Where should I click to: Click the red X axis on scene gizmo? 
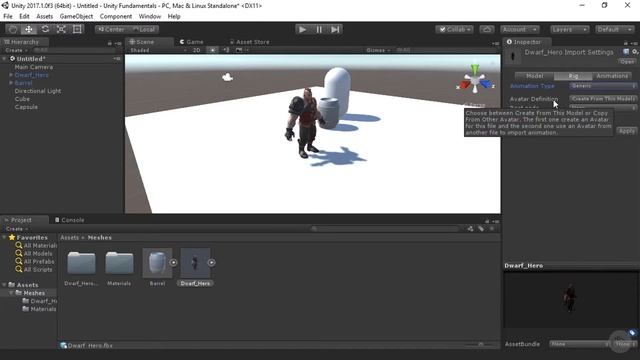click(464, 85)
